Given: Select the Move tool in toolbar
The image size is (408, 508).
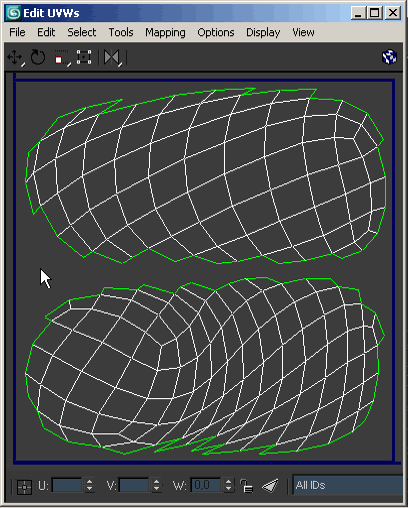Looking at the screenshot, I should click(14, 57).
